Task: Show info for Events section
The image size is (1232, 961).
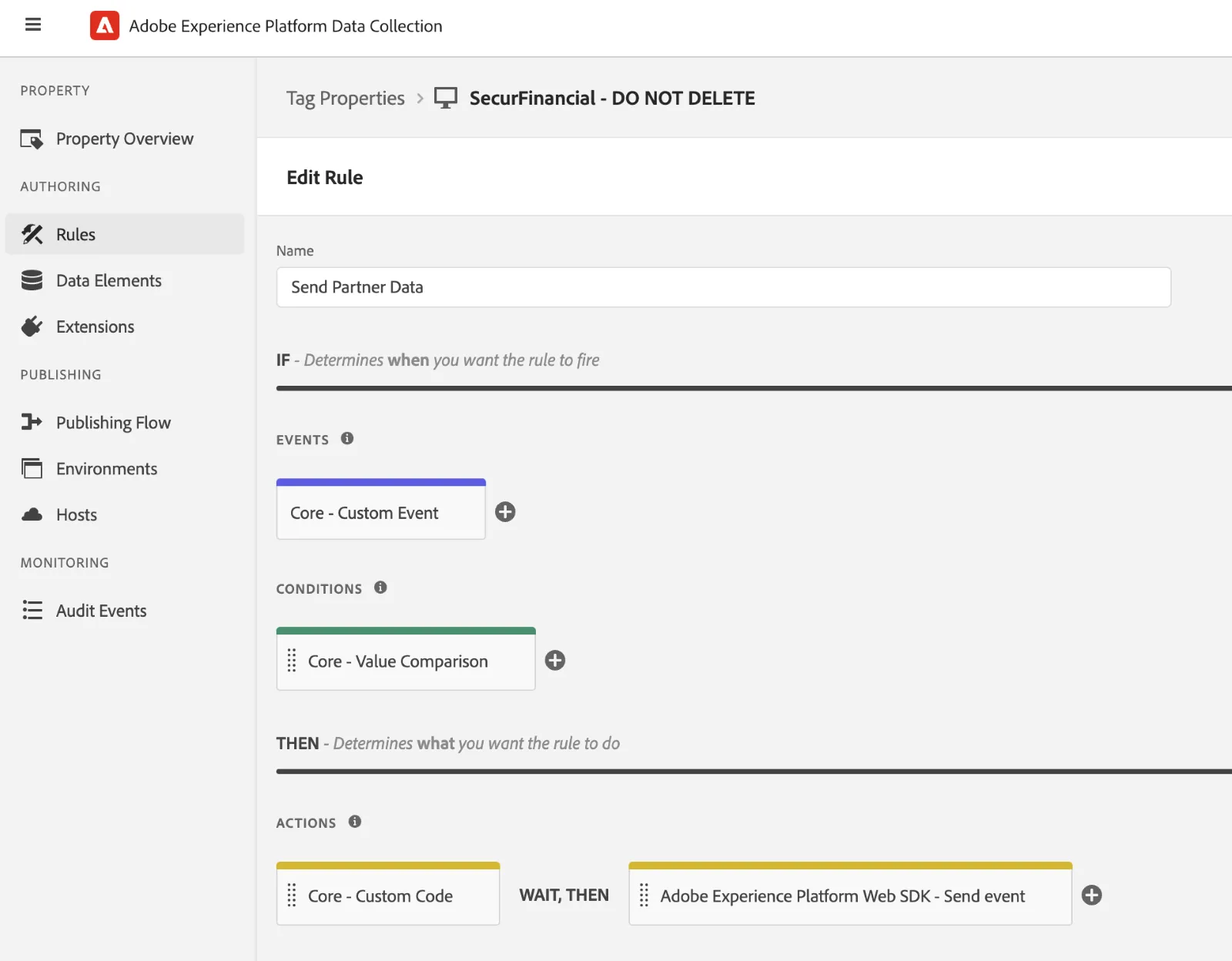Action: click(347, 438)
